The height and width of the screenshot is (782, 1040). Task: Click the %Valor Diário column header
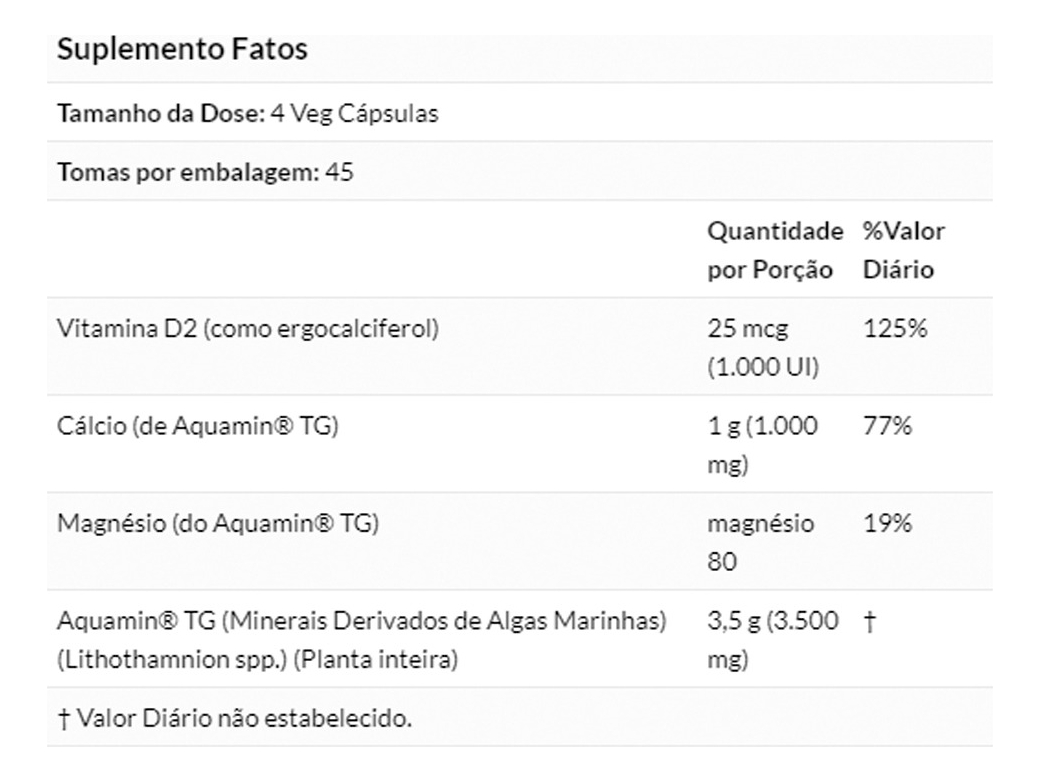(x=903, y=250)
